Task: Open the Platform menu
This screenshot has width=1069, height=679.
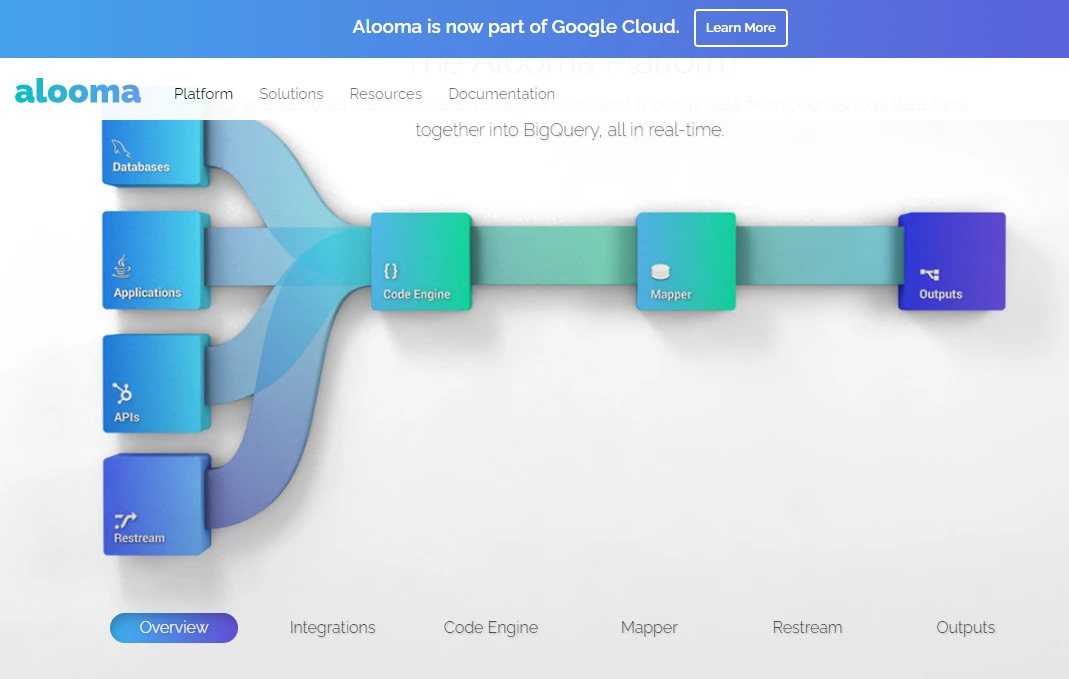Action: [203, 94]
